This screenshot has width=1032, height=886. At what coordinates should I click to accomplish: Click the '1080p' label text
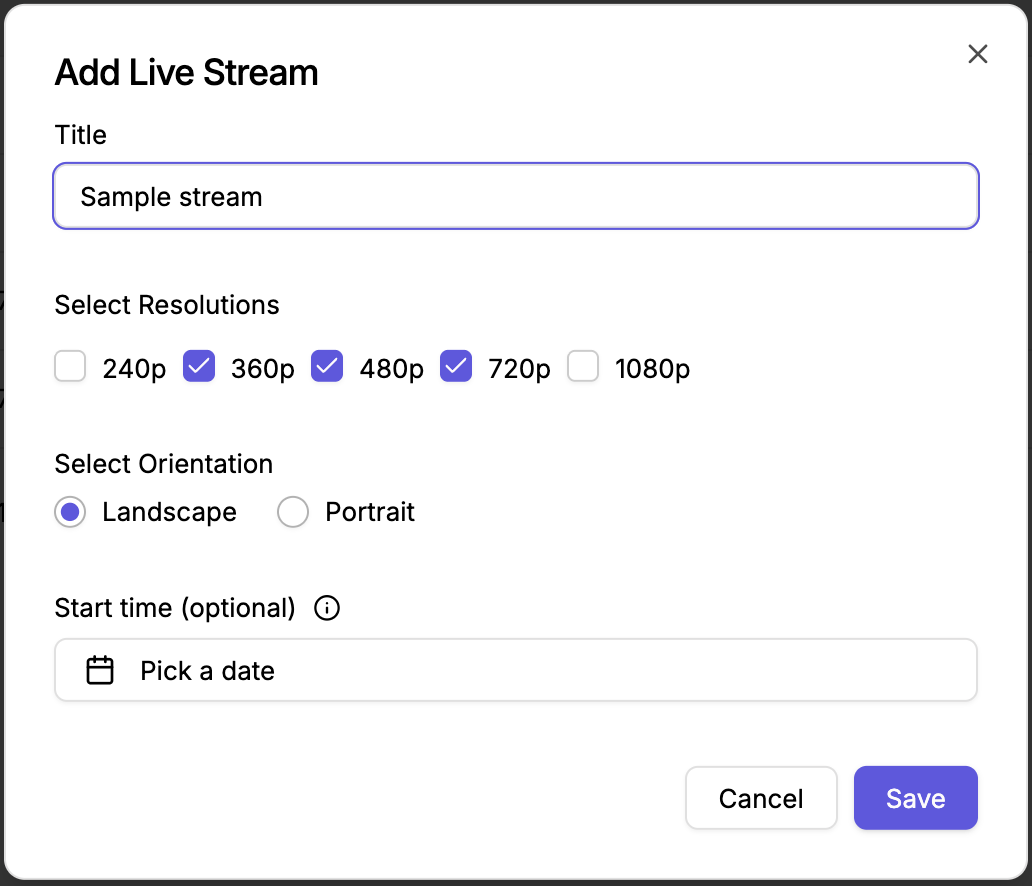tap(652, 369)
